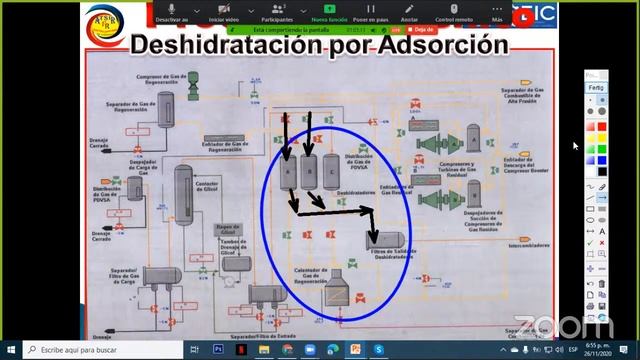
Task: Show hidden tray icons chevron
Action: (503, 350)
